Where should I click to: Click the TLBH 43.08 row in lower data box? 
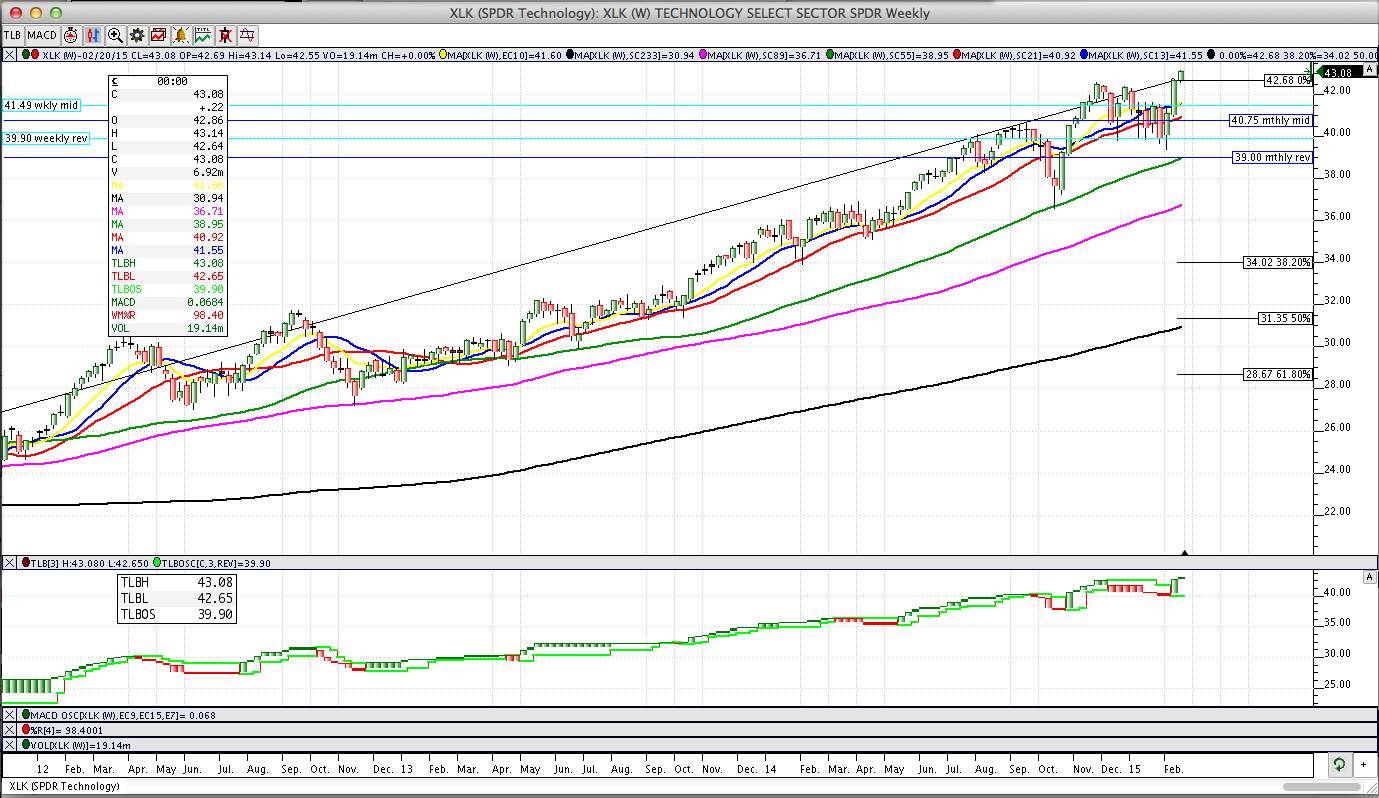[177, 582]
